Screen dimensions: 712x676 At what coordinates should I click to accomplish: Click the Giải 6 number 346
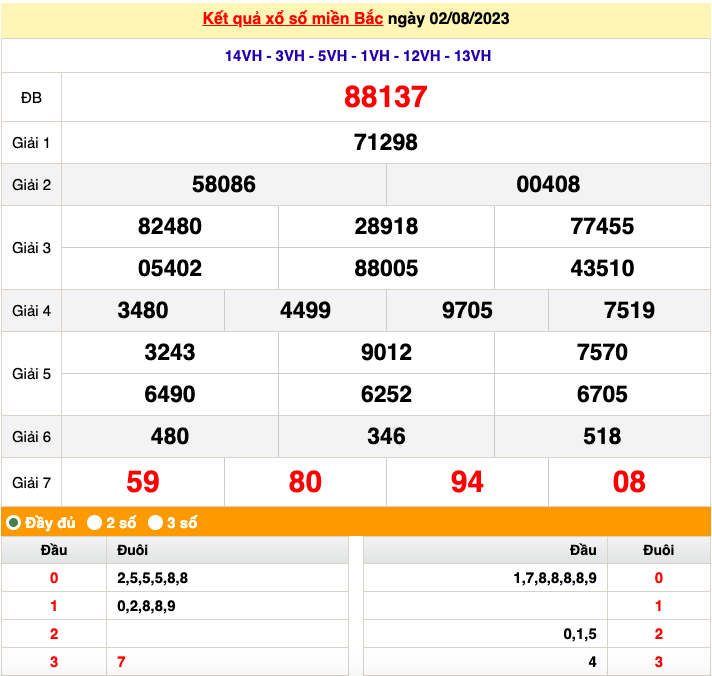tap(385, 436)
